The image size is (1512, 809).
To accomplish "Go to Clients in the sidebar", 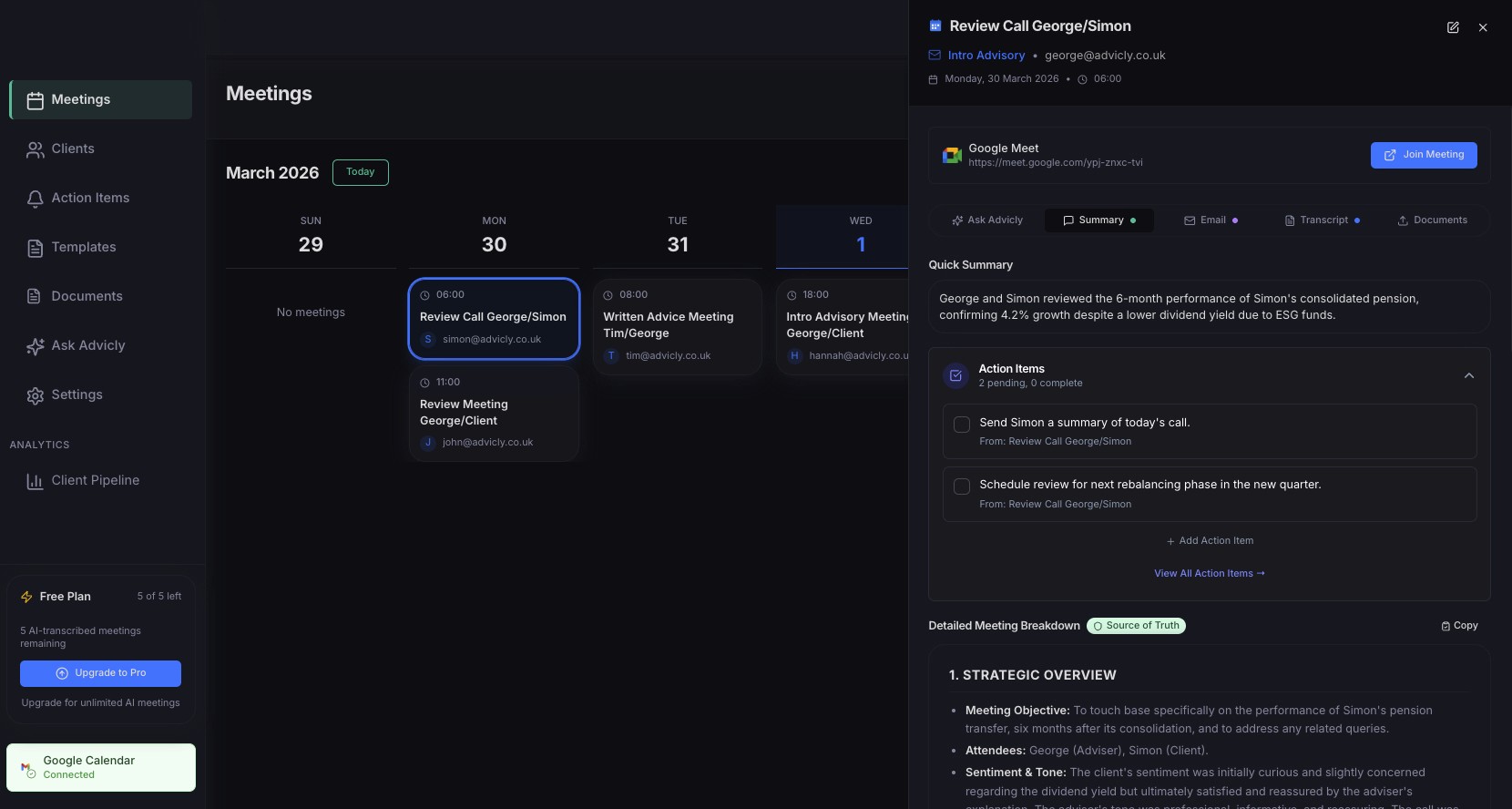I will (101, 148).
